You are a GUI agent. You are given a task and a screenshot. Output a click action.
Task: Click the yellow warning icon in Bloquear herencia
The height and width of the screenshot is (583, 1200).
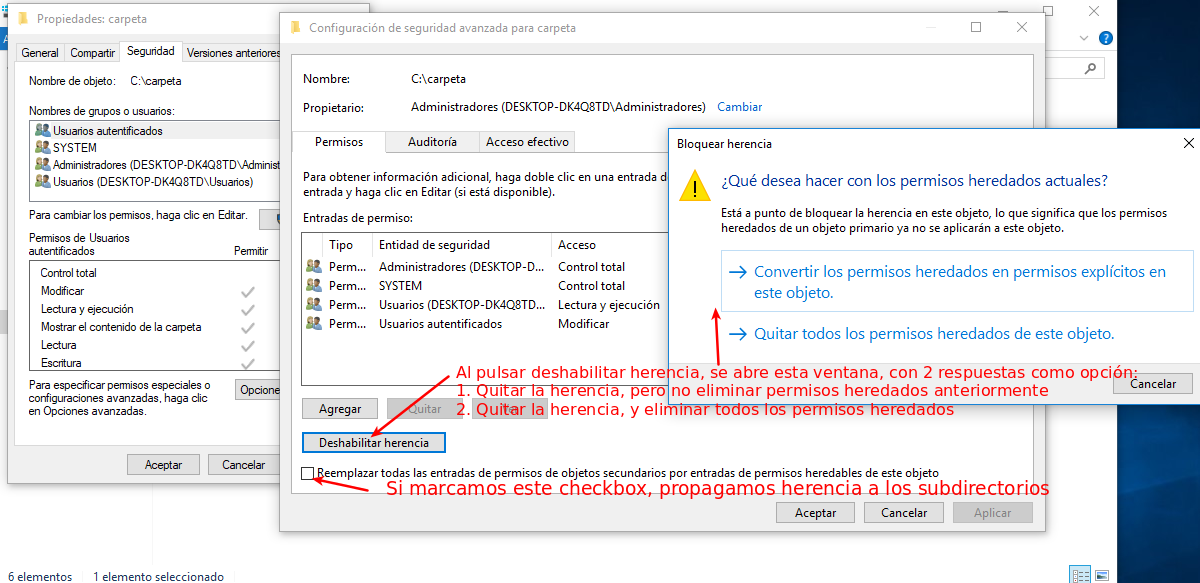694,186
